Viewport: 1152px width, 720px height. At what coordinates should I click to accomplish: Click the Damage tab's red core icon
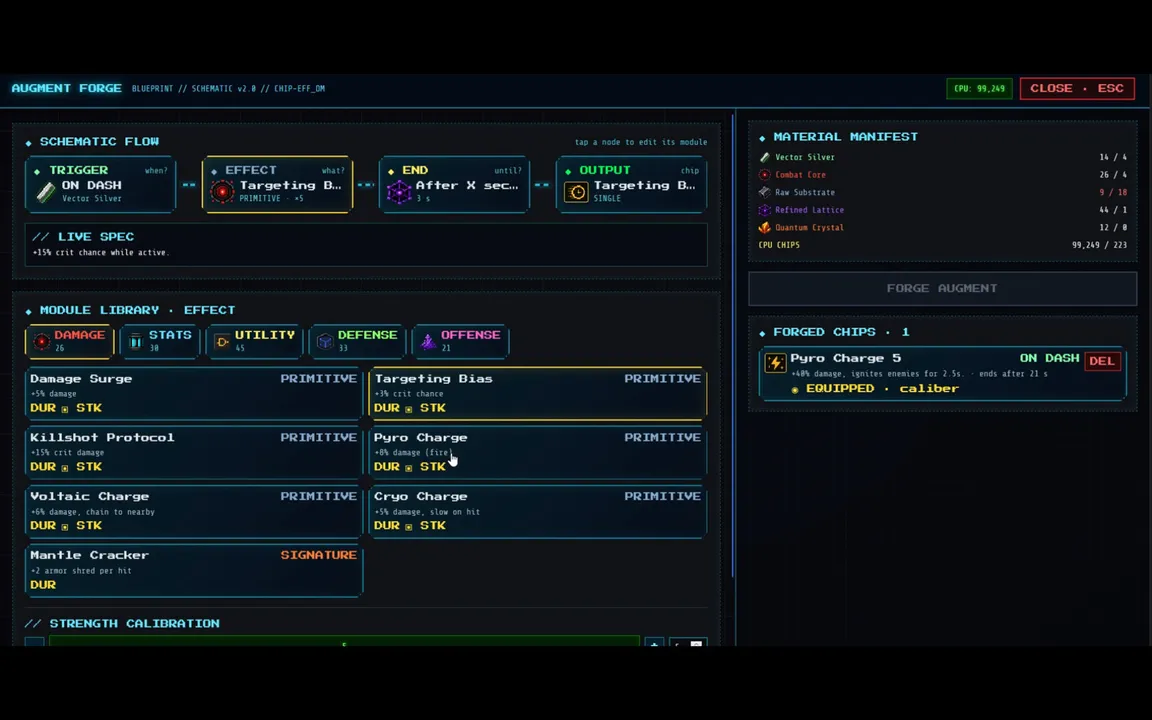[x=42, y=341]
